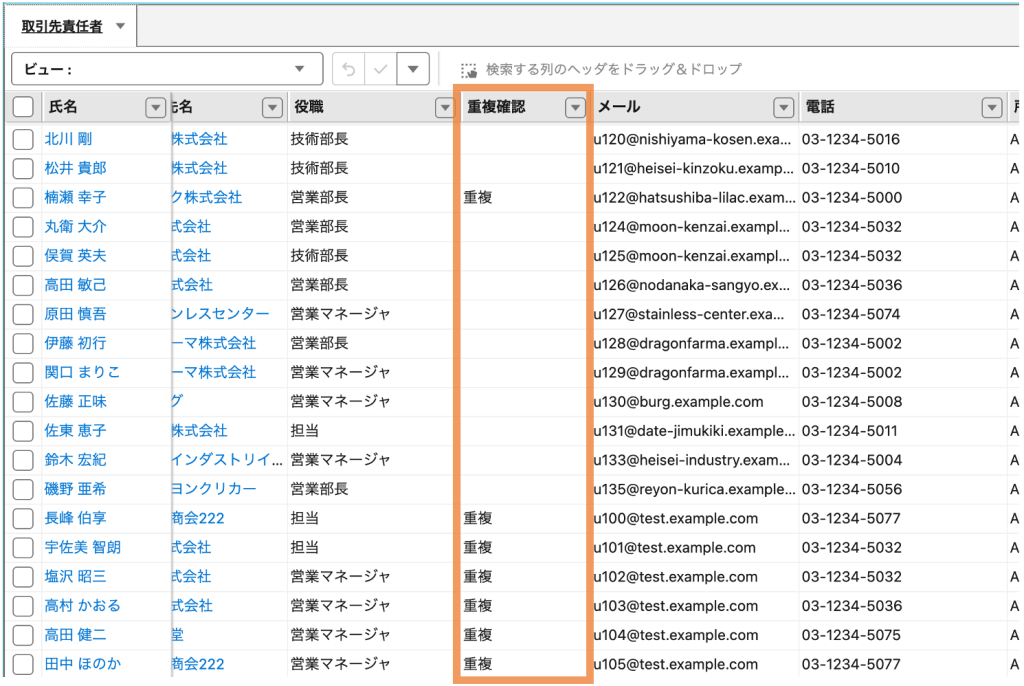Click email cell u130@burg.example.com
Viewport: 1024px width, 686px height.
[678, 401]
